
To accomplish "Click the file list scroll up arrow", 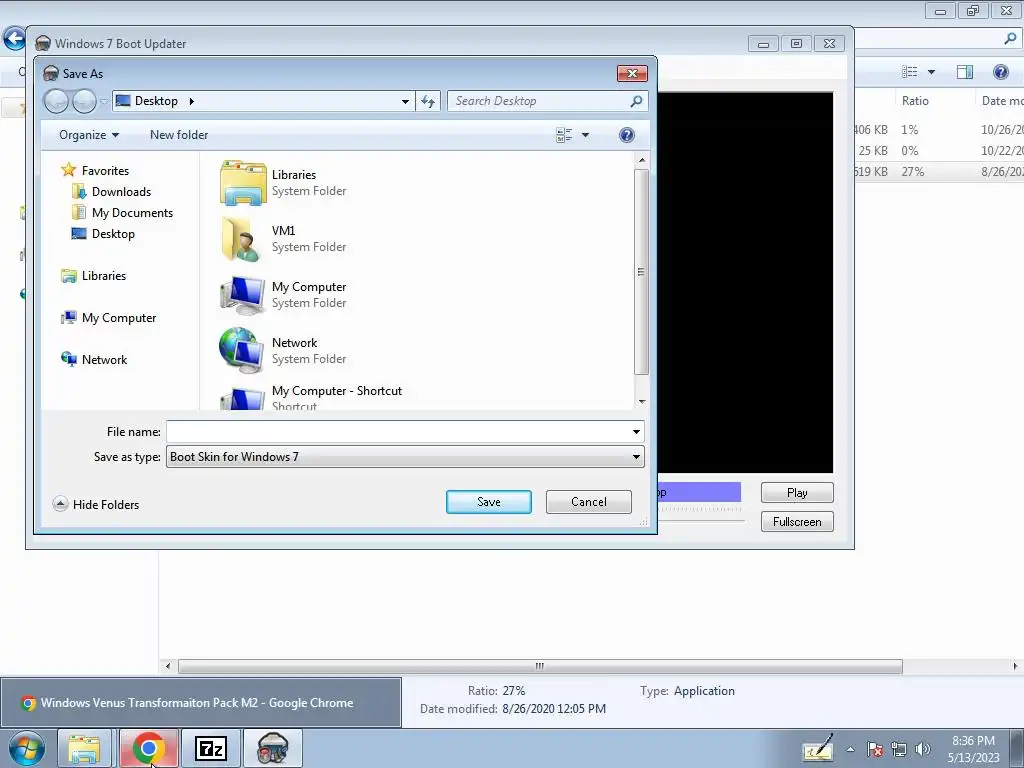I will pos(642,160).
